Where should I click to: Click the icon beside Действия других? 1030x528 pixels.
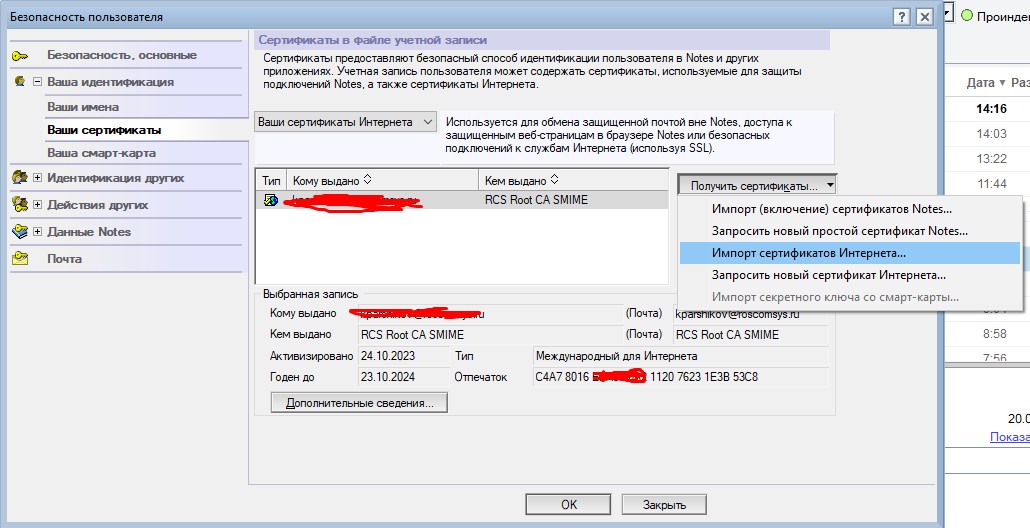(x=20, y=205)
